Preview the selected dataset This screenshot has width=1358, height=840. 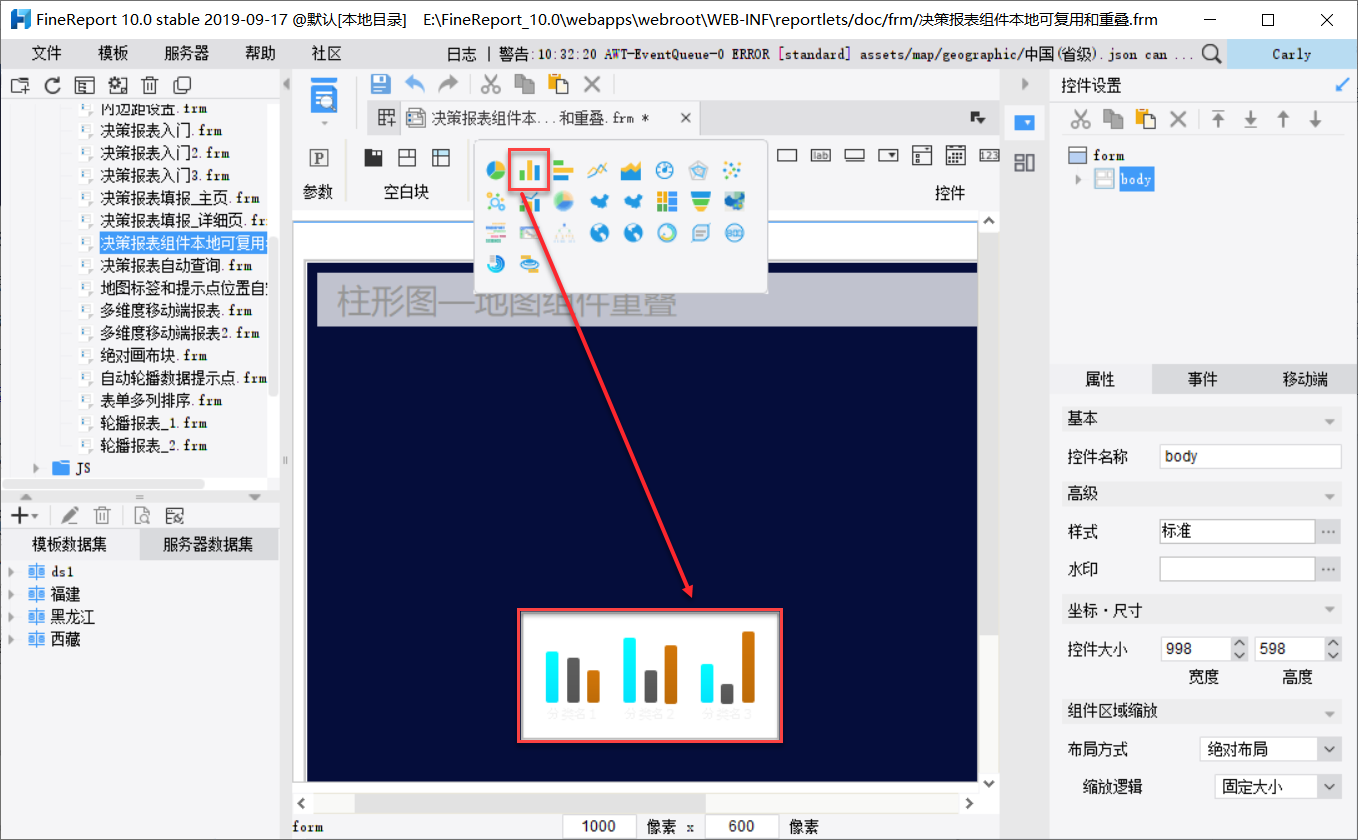pyautogui.click(x=142, y=515)
